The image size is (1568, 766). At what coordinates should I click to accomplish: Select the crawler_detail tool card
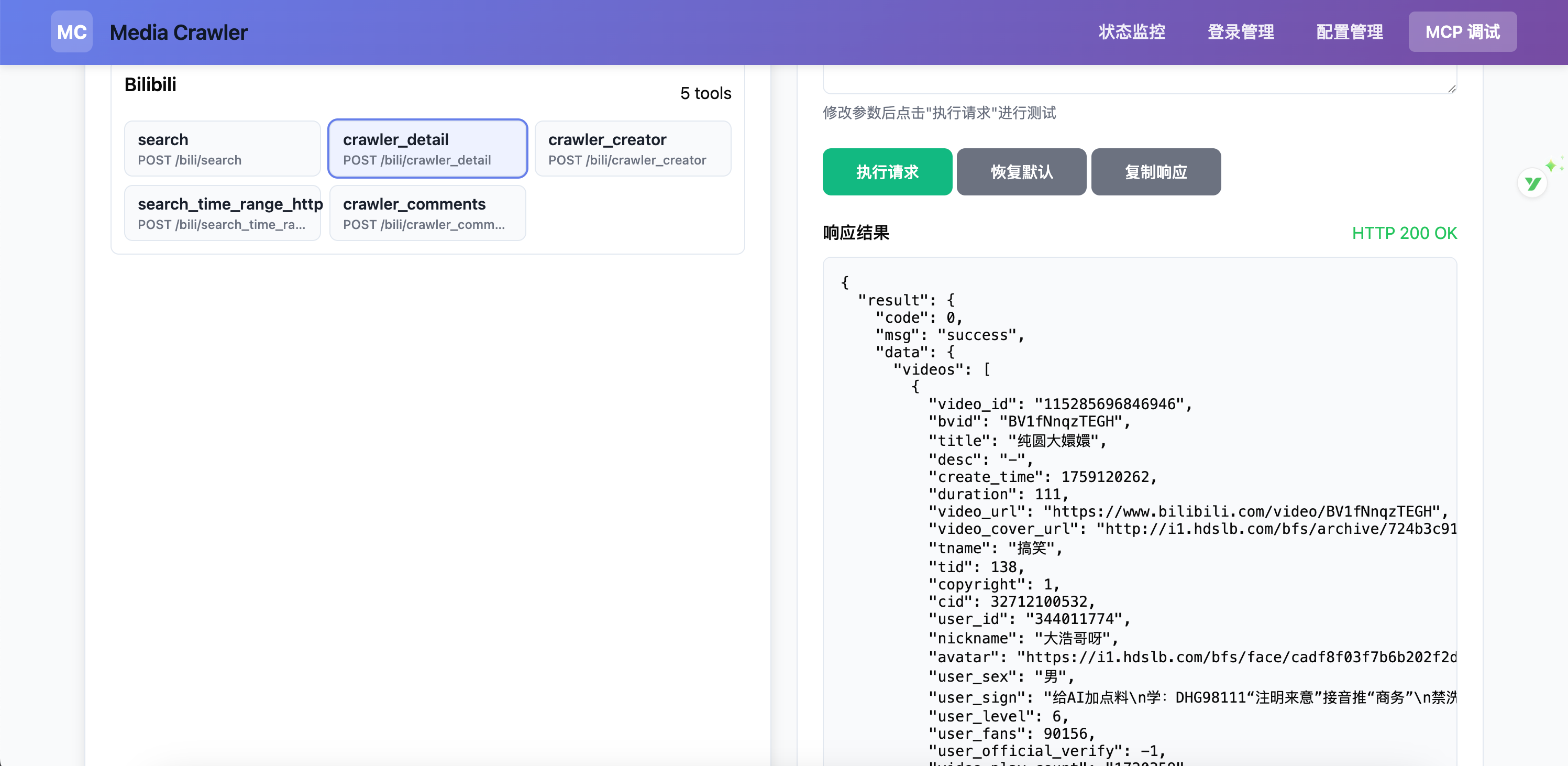point(427,149)
